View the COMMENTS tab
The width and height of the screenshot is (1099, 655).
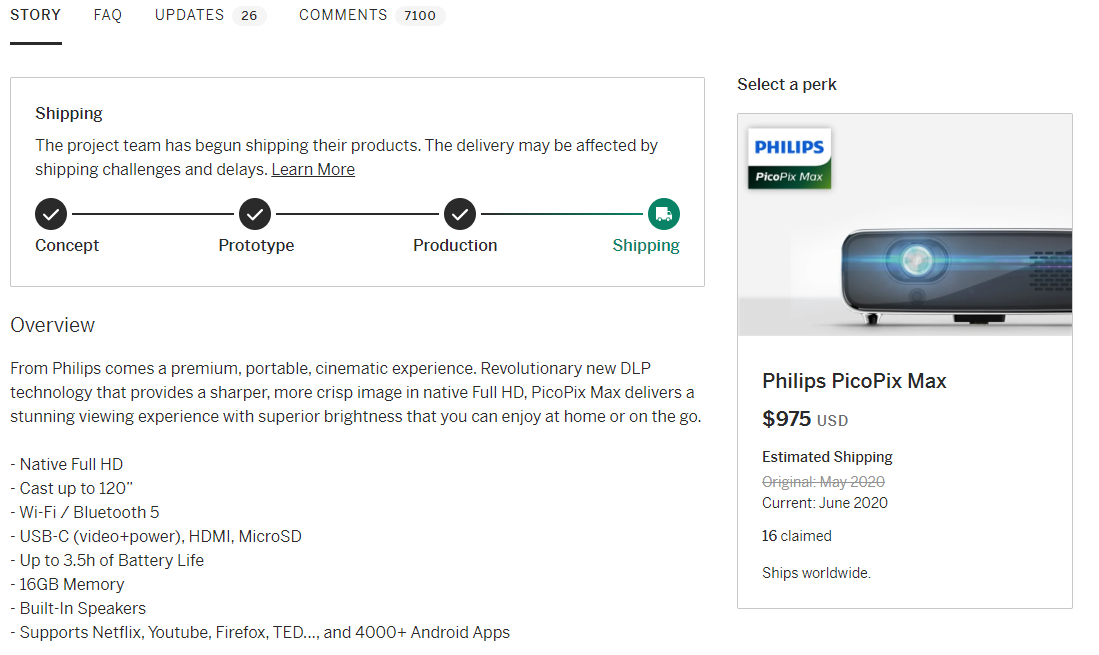pyautogui.click(x=343, y=15)
